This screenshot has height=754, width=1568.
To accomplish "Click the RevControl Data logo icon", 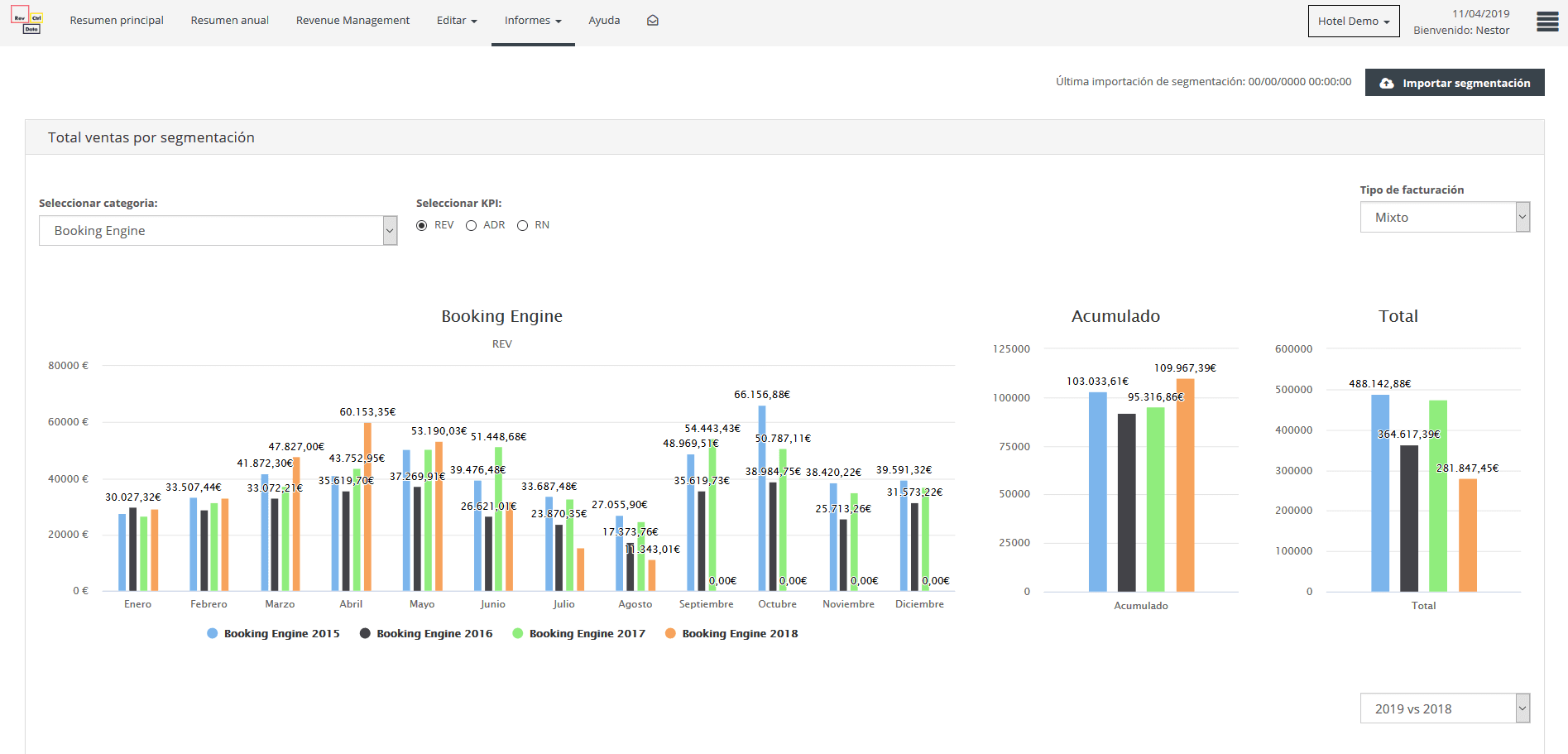I will click(x=26, y=20).
